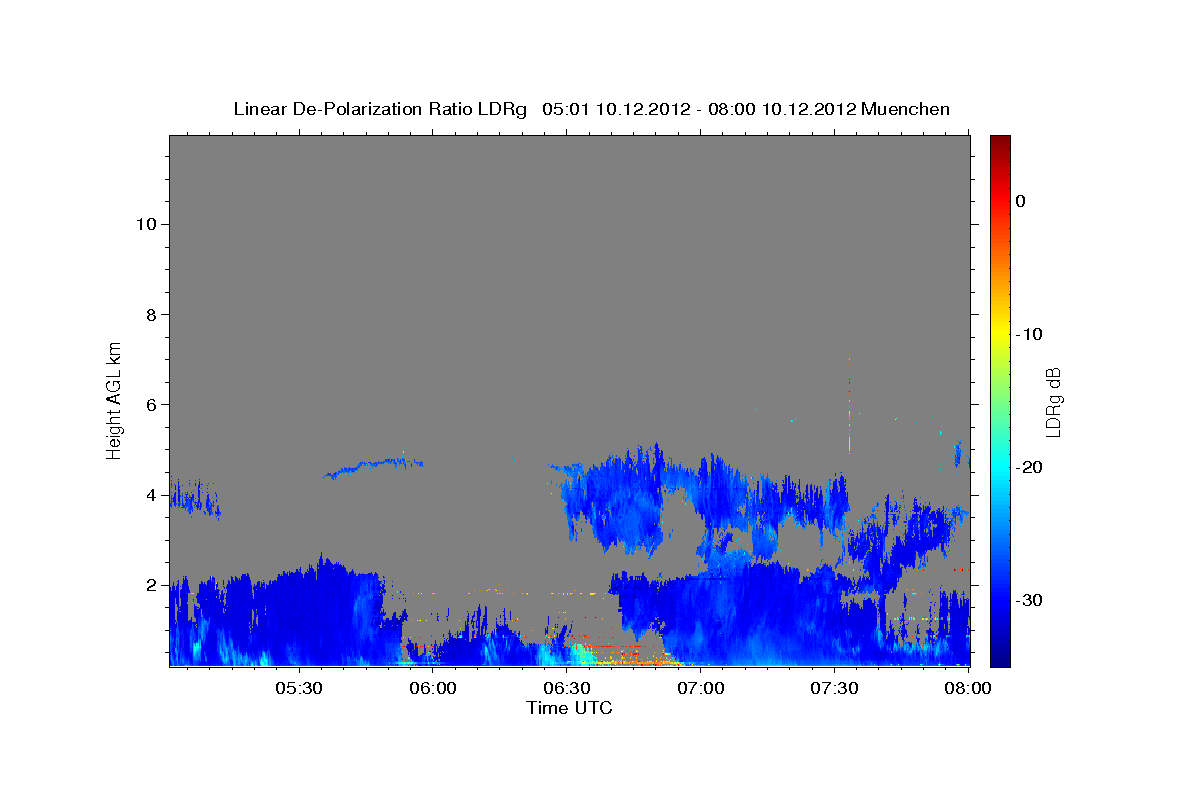Click the dark red top of the colorbar
Image resolution: width=1200 pixels, height=800 pixels.
pos(1000,142)
